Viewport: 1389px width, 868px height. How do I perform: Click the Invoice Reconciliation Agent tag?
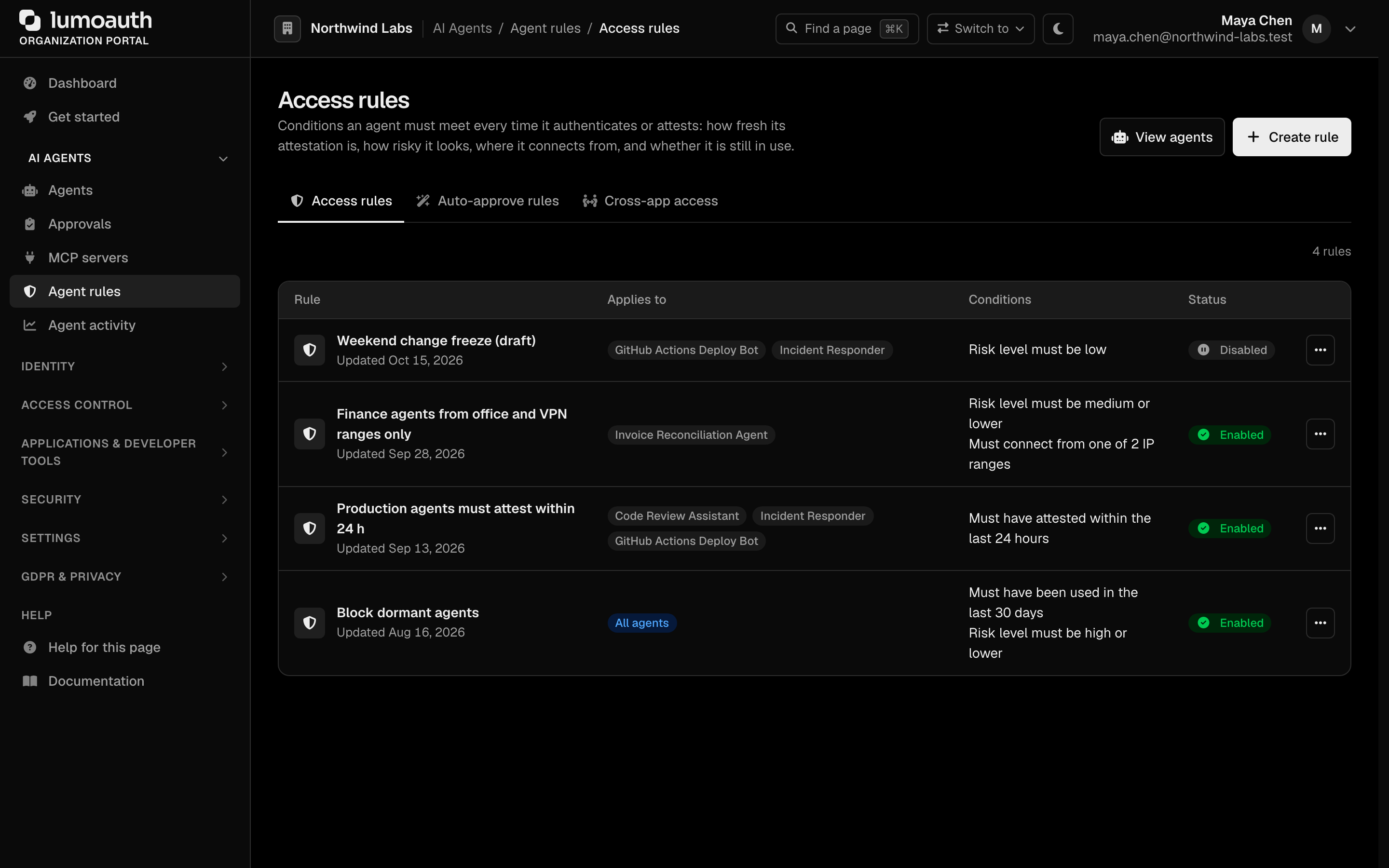pyautogui.click(x=691, y=434)
